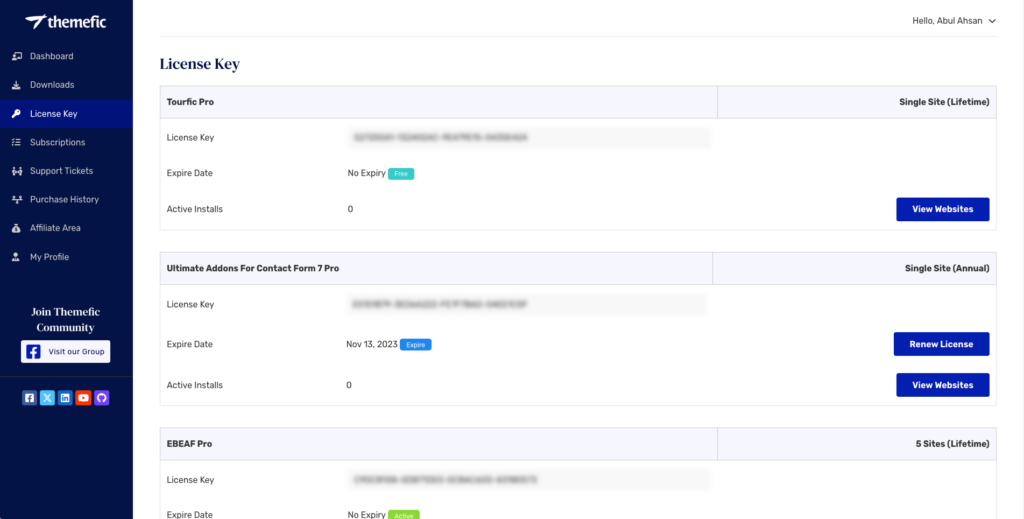
Task: Click the Affiliate Area money bag icon
Action: (17, 228)
